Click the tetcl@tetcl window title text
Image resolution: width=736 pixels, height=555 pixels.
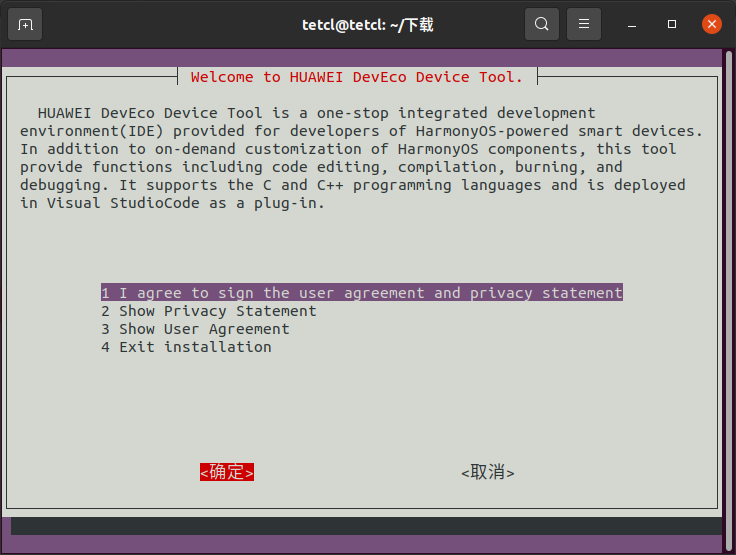pyautogui.click(x=368, y=24)
